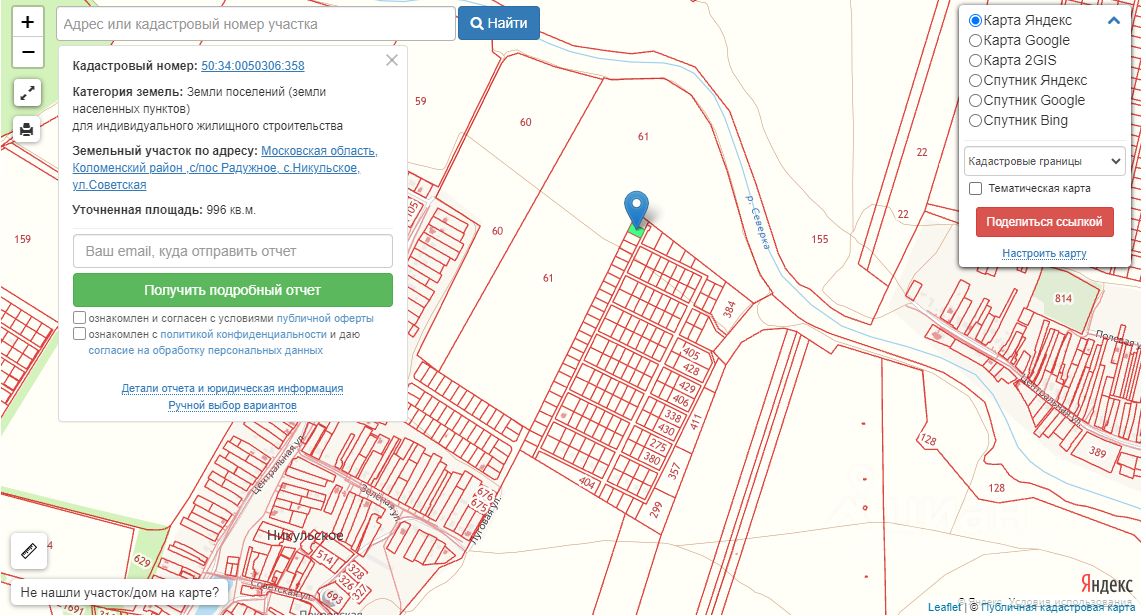Zoom in on the map
This screenshot has height=616, width=1146.
click(27, 22)
